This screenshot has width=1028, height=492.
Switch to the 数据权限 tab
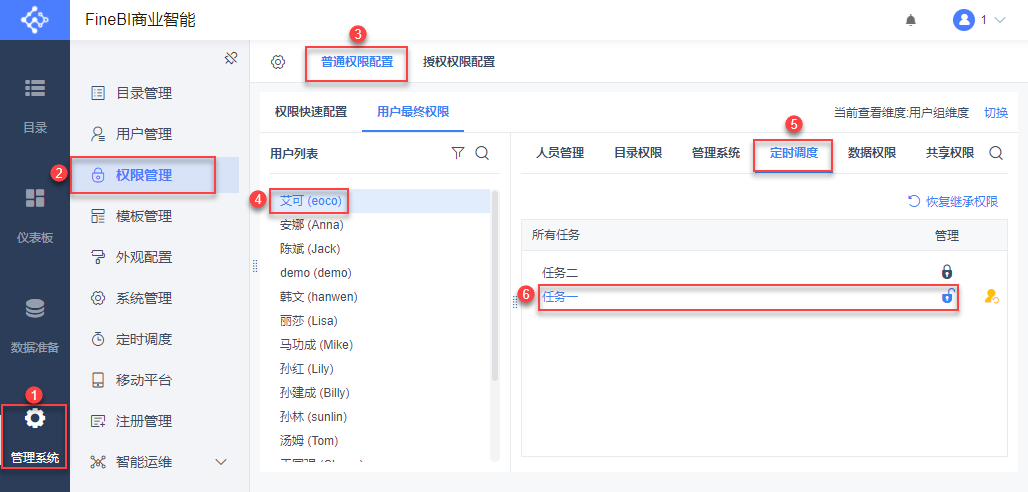(x=872, y=153)
